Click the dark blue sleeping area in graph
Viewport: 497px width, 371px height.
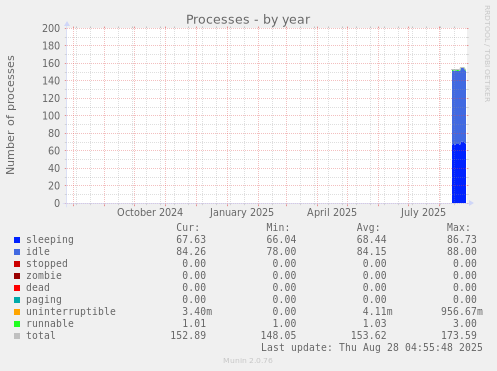(459, 173)
